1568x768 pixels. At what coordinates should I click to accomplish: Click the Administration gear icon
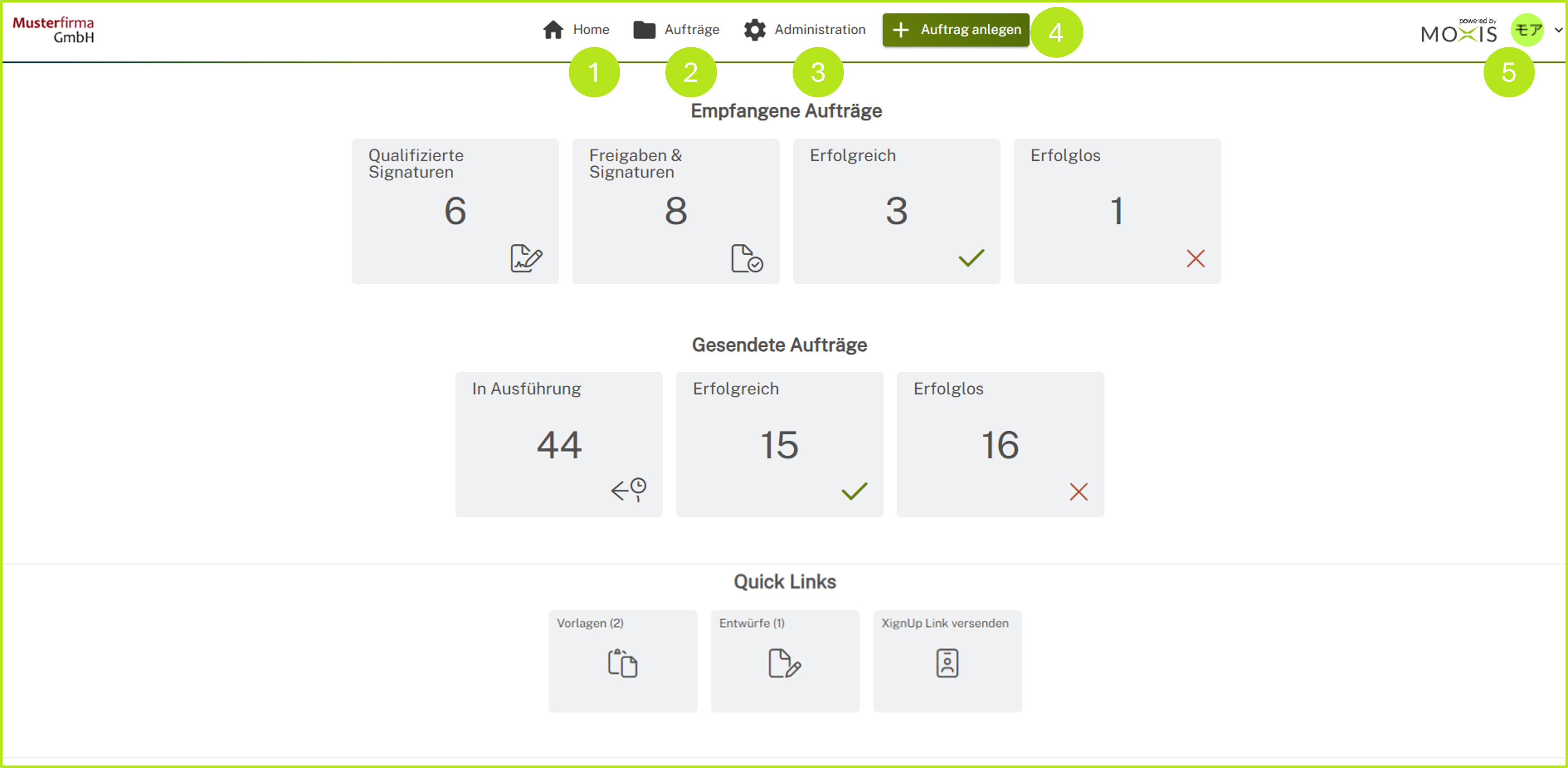[754, 30]
